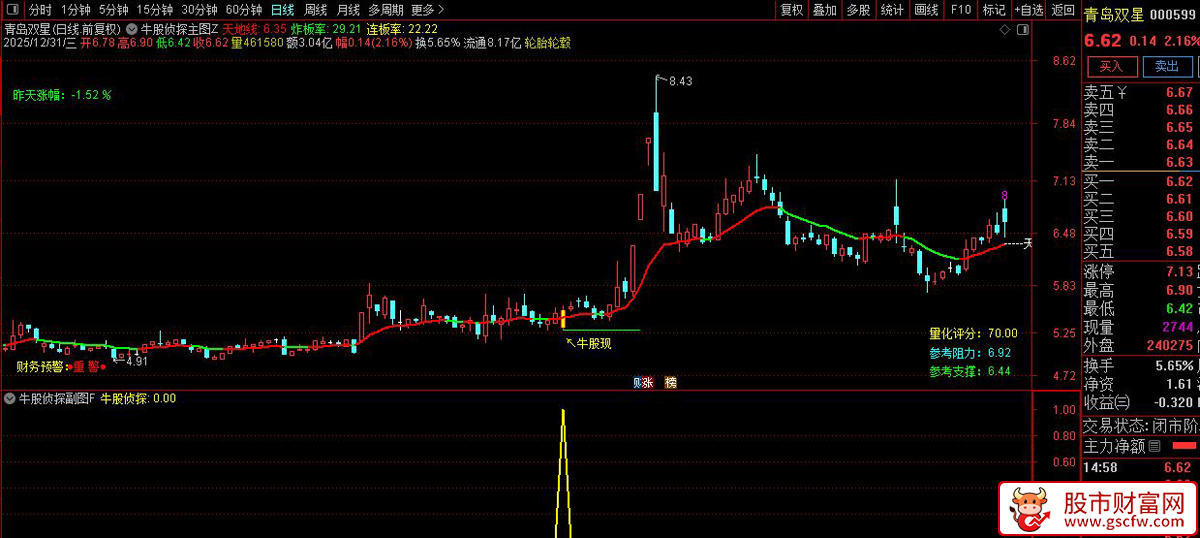Click the 轮胎轮毂 sector label
This screenshot has height=538, width=1200.
click(548, 43)
